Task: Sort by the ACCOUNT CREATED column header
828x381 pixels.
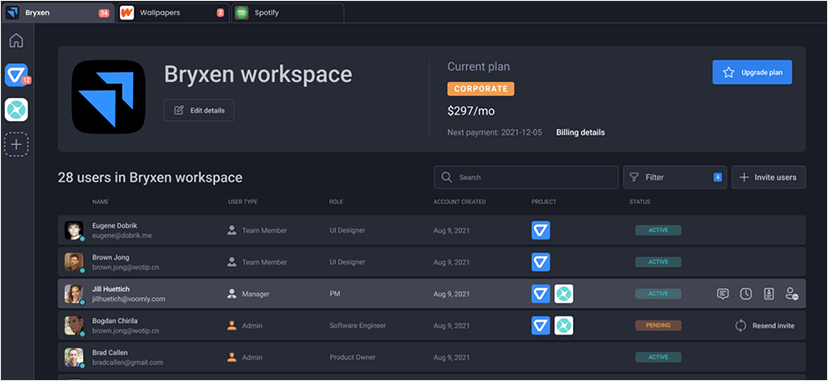Action: point(459,202)
